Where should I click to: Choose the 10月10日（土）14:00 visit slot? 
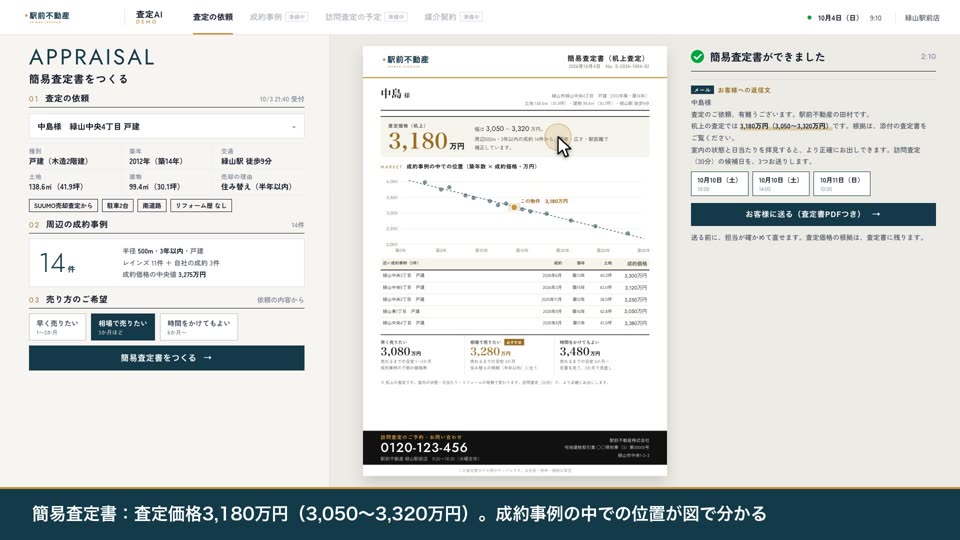coord(781,184)
